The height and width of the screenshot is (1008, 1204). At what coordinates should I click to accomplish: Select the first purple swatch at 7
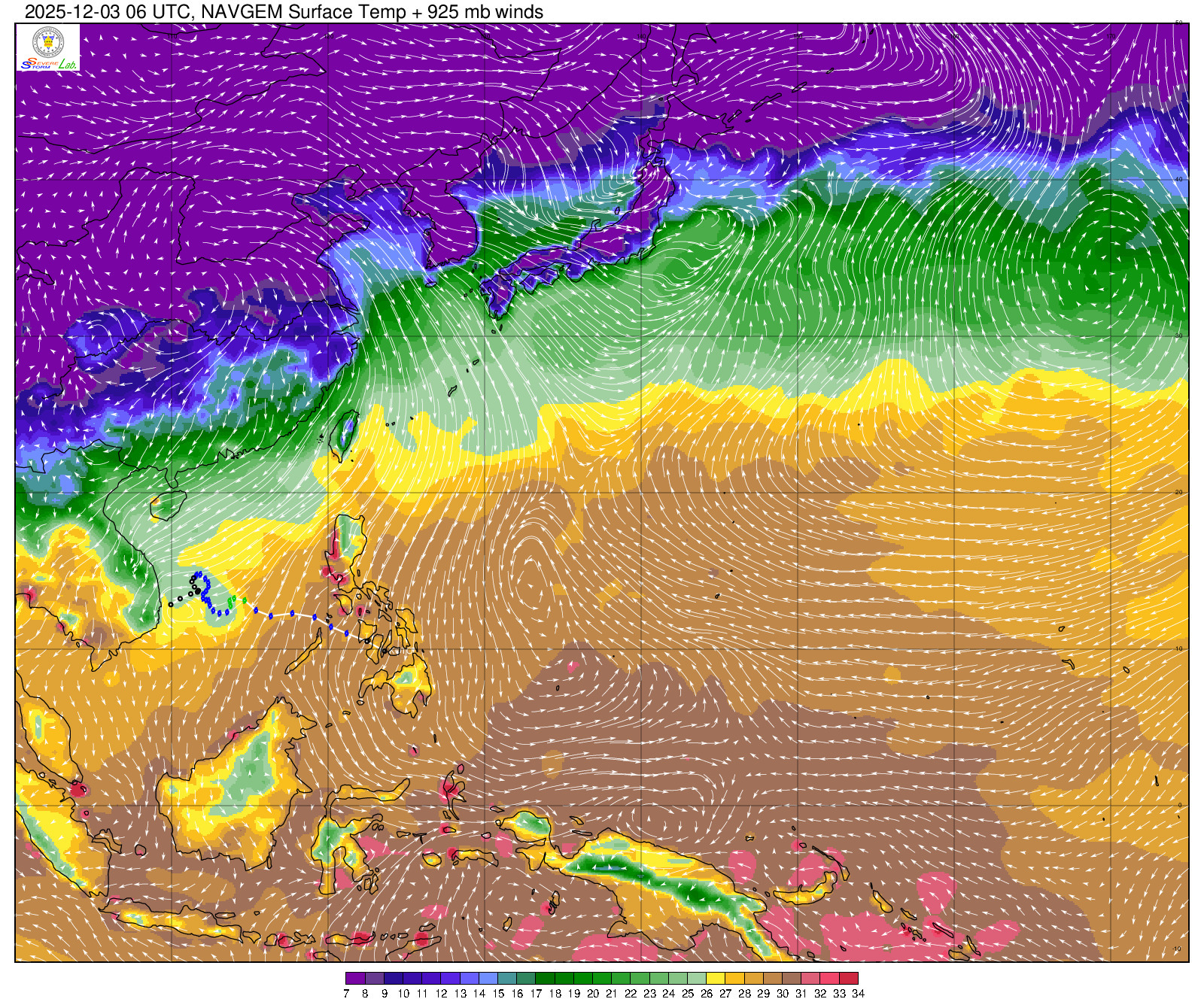tap(355, 979)
